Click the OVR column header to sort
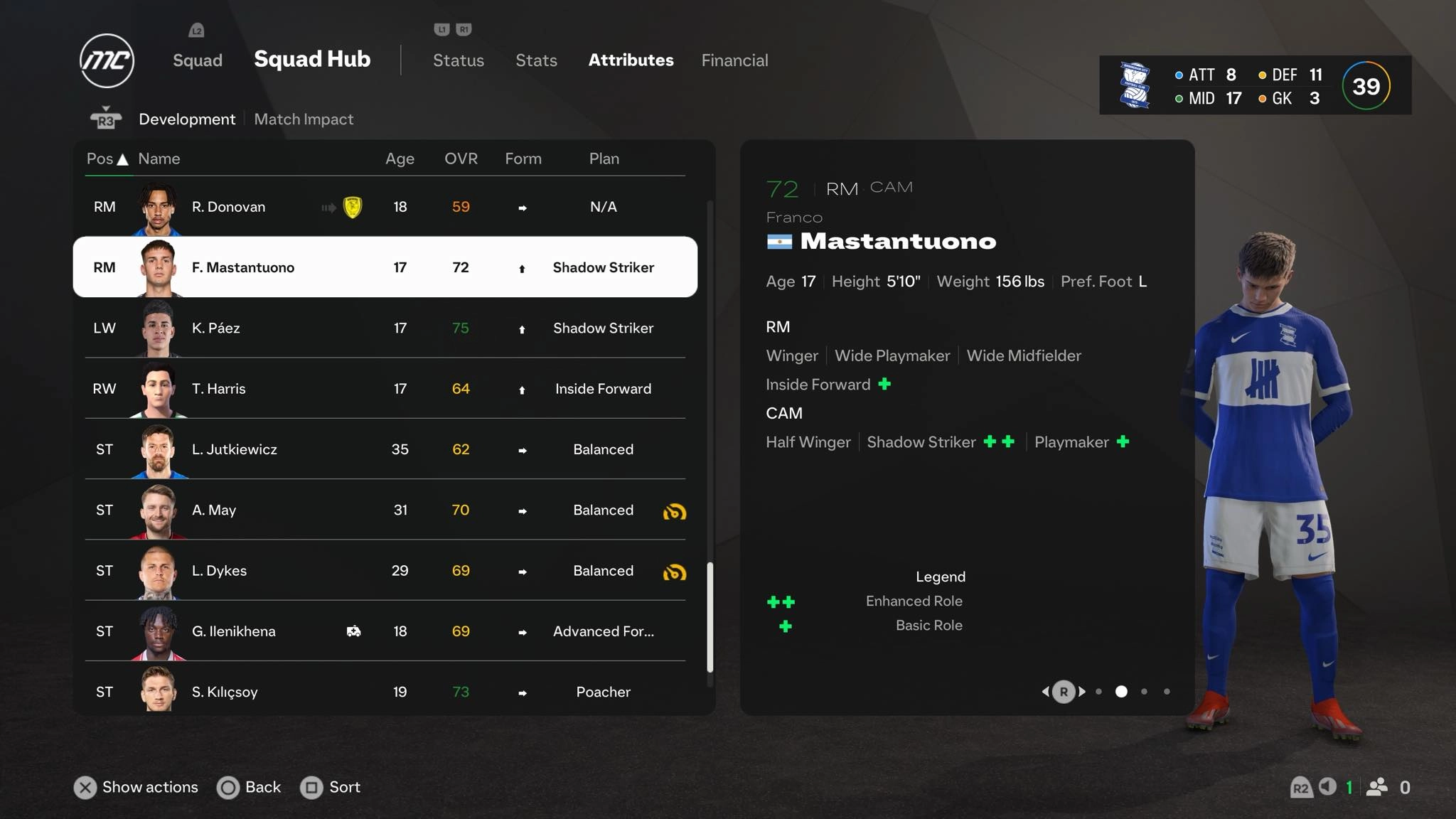Image resolution: width=1456 pixels, height=819 pixels. (x=460, y=157)
